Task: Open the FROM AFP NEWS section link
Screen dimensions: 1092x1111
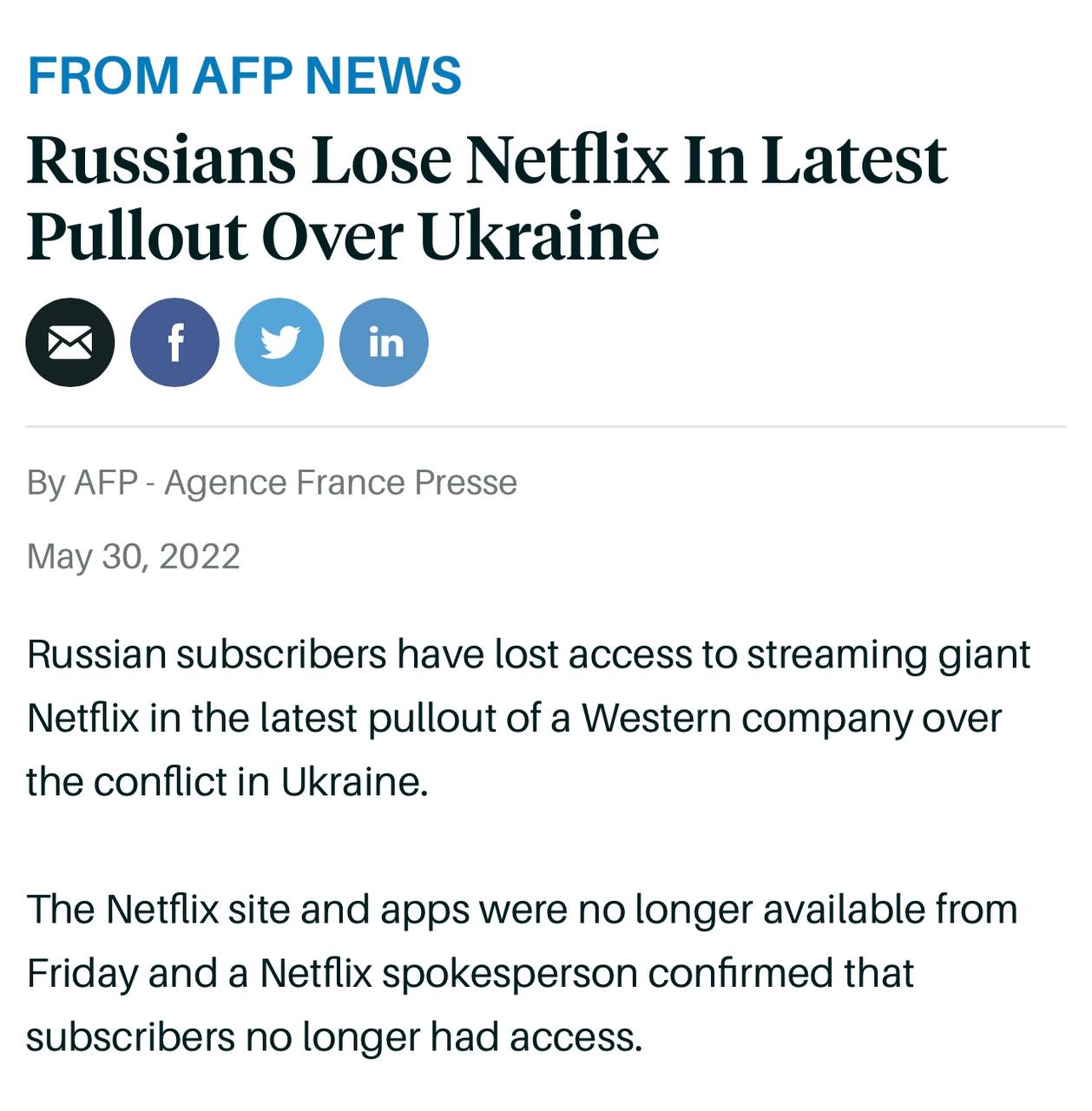Action: point(244,76)
